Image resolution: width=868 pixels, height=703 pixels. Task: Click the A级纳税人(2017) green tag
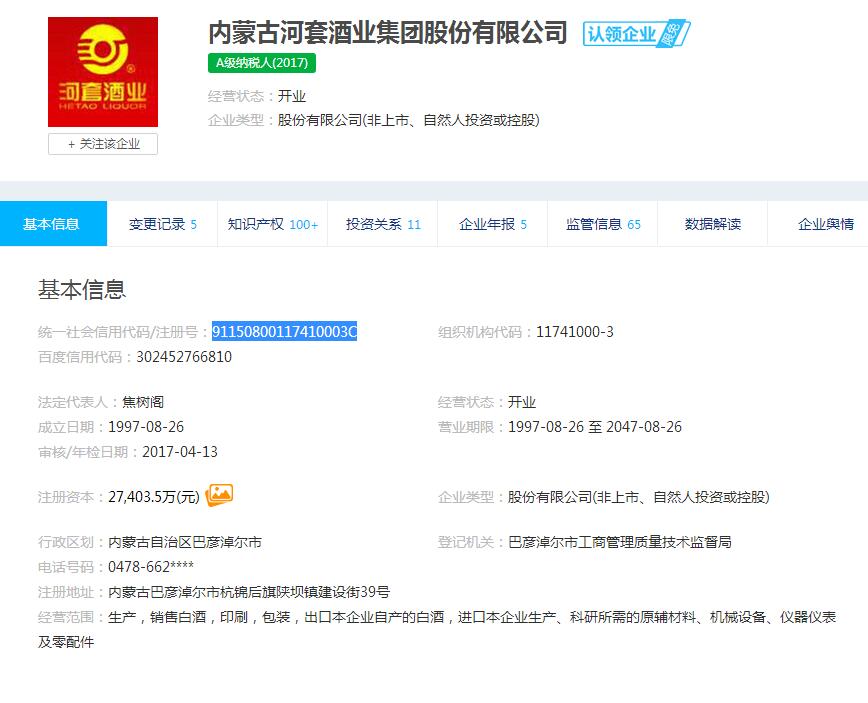pyautogui.click(x=262, y=63)
